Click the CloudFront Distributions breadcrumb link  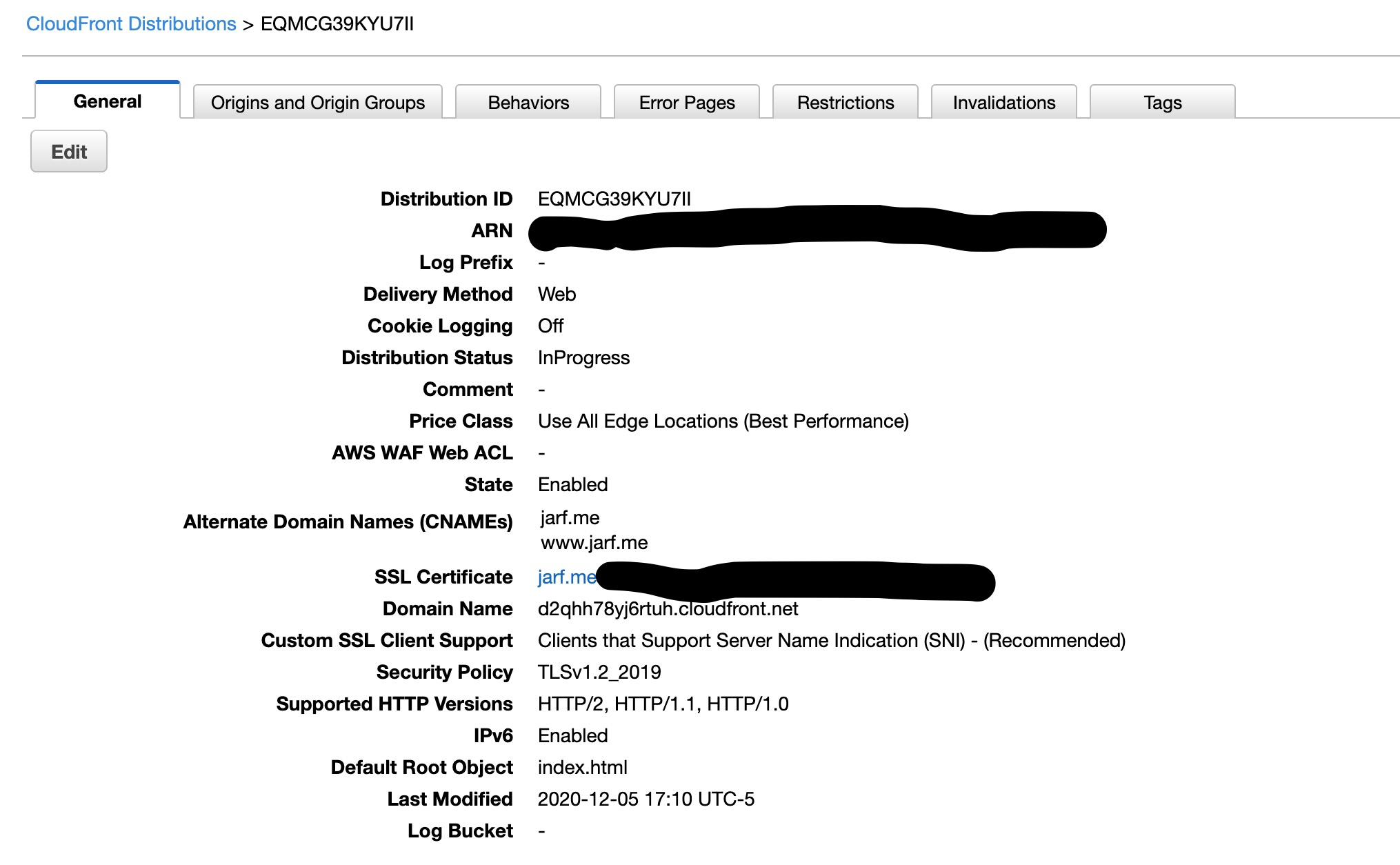click(x=131, y=24)
